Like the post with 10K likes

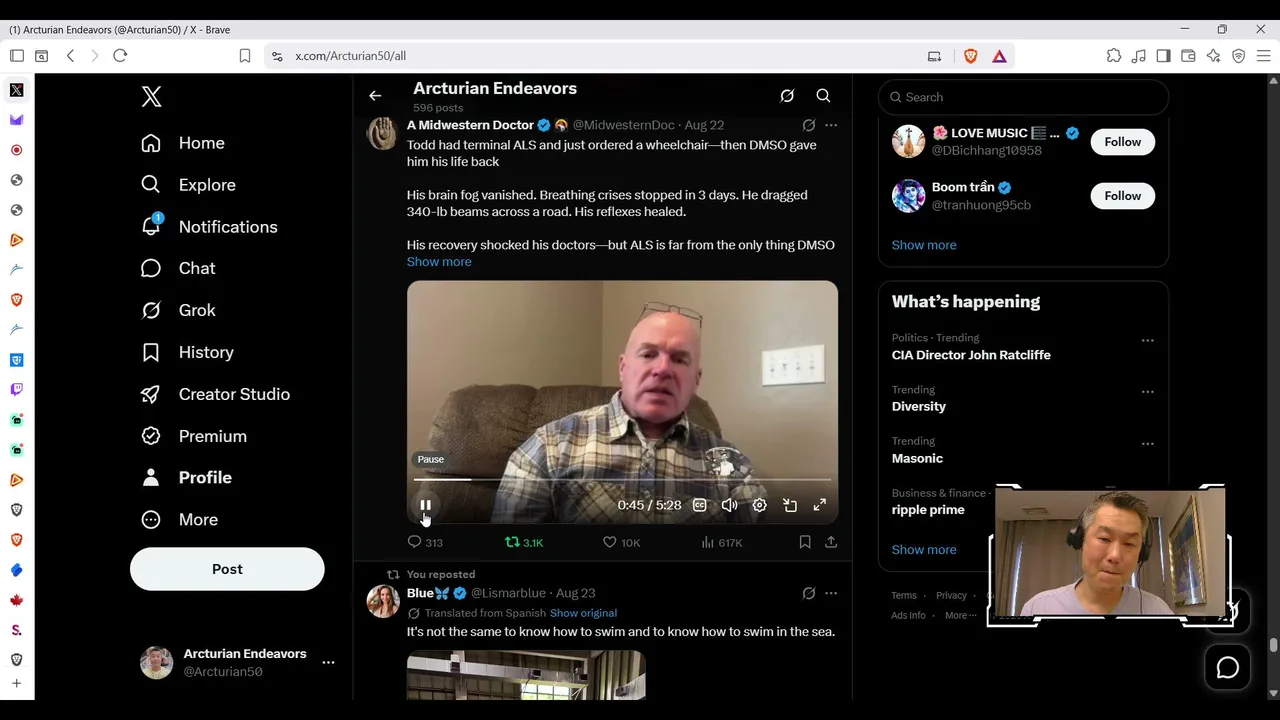tap(621, 542)
